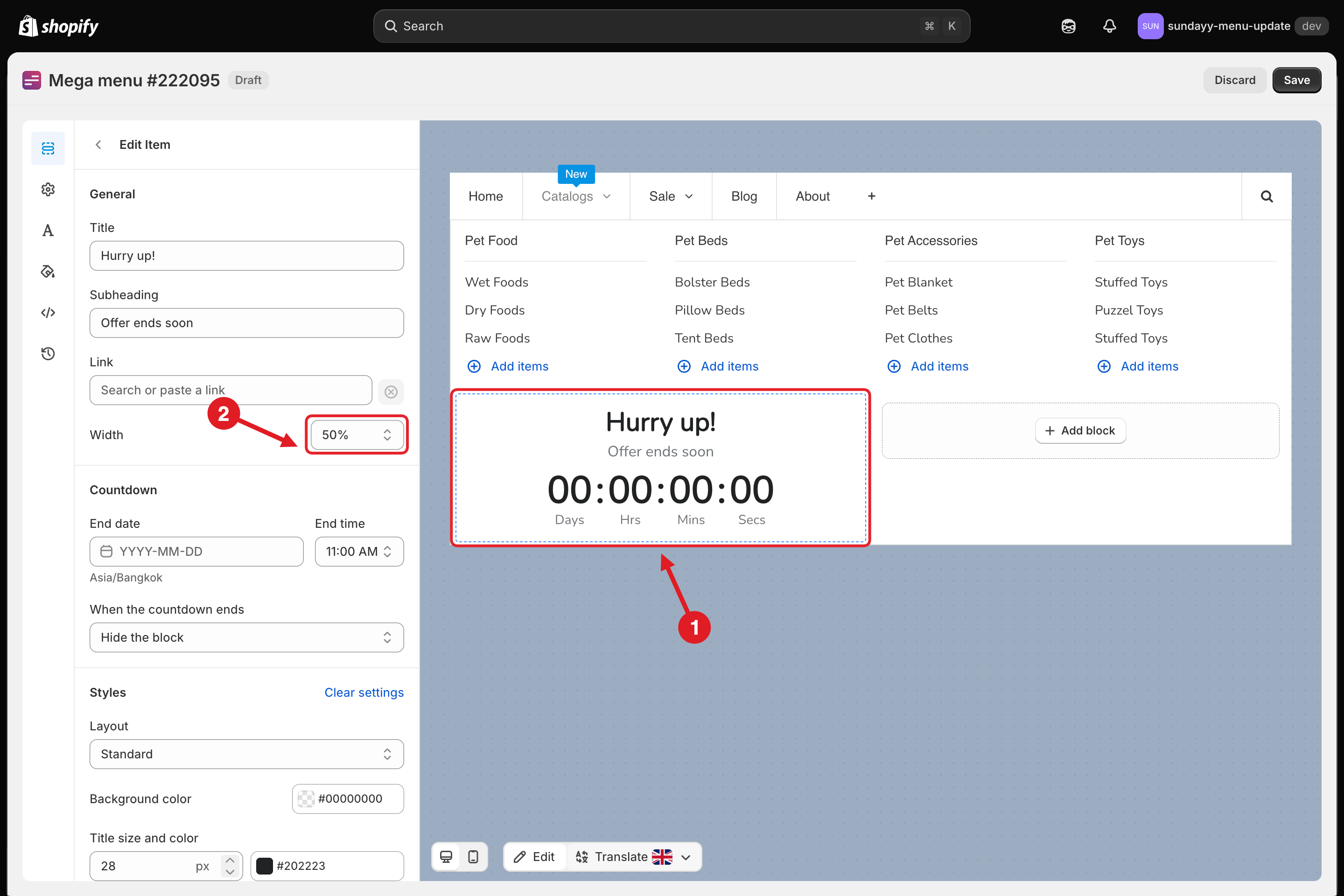The width and height of the screenshot is (1344, 896).
Task: Open the typography 'A' sidebar icon
Action: pyautogui.click(x=48, y=230)
